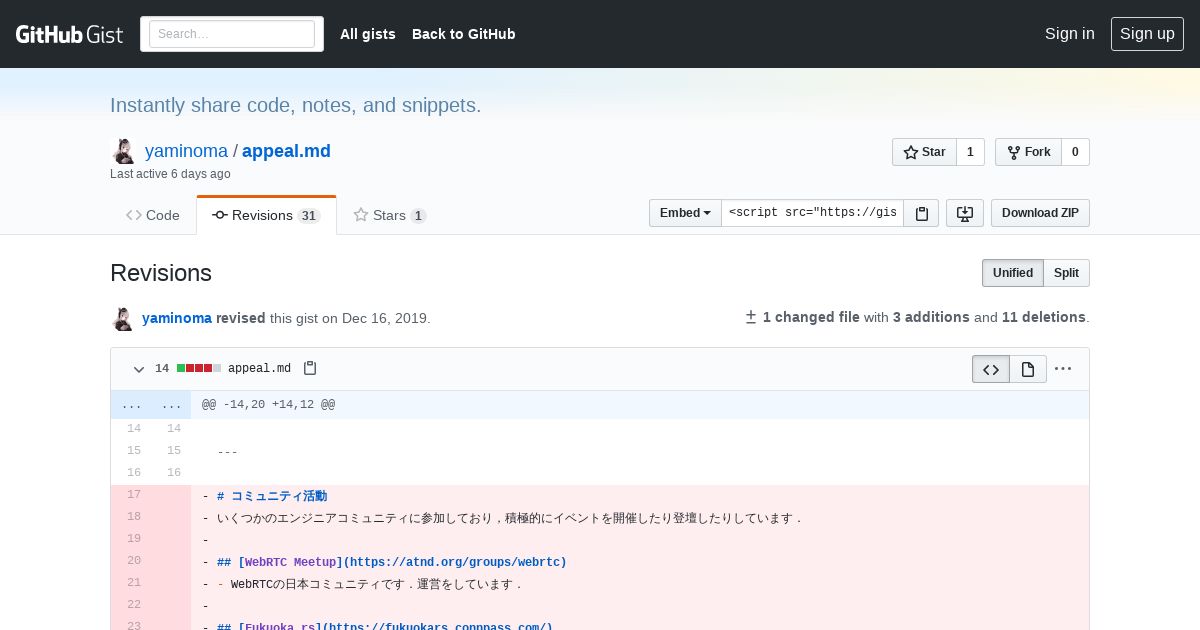Click the '1 changed file' summary text
This screenshot has width=1200, height=630.
tap(811, 317)
